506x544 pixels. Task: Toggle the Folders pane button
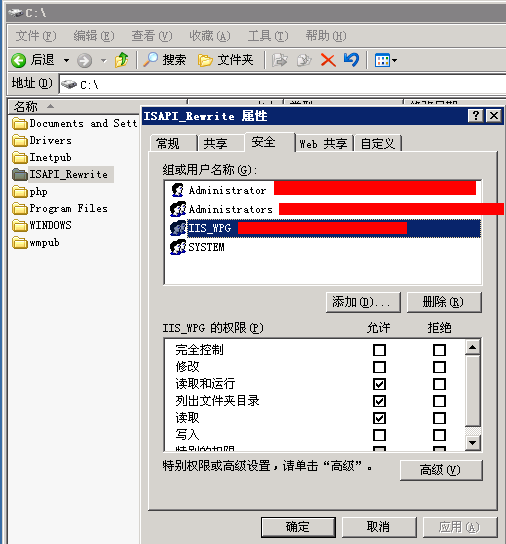point(226,60)
